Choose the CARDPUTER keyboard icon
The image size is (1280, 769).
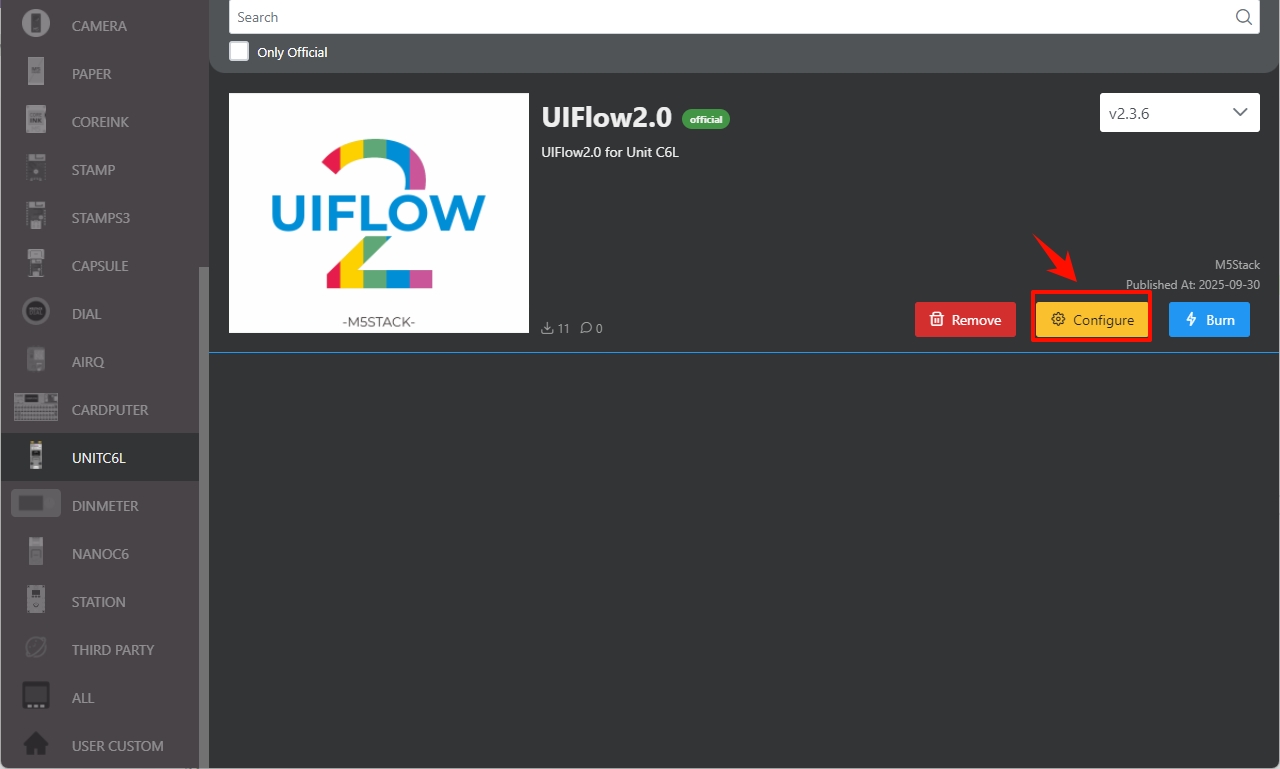36,409
